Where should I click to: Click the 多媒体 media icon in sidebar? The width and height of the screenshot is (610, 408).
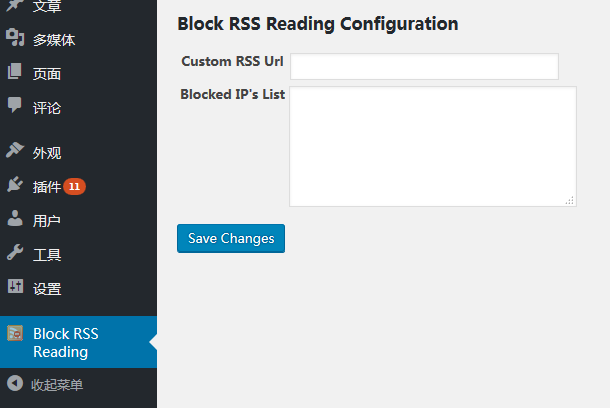coord(15,39)
